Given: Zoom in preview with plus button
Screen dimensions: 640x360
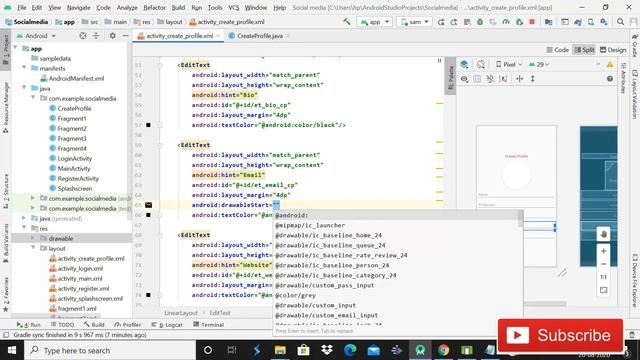Looking at the screenshot, I should 603,251.
